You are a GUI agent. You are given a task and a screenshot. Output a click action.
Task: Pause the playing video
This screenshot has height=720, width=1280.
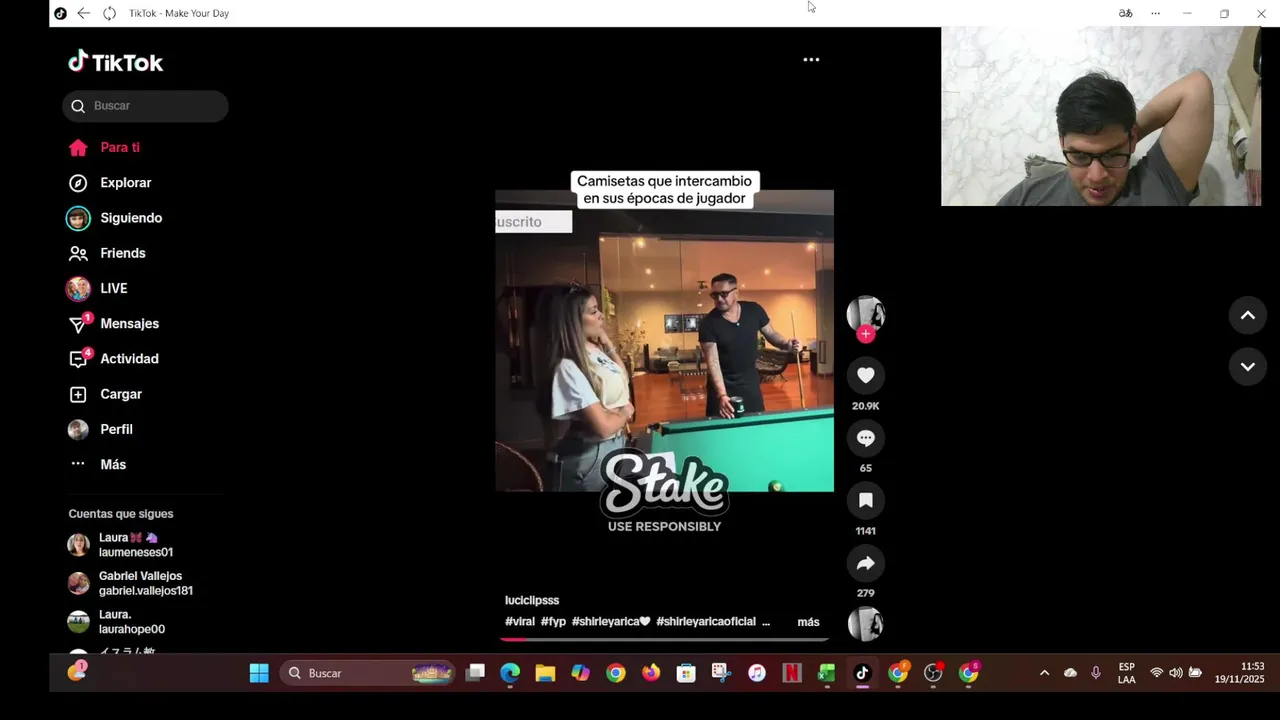click(665, 341)
